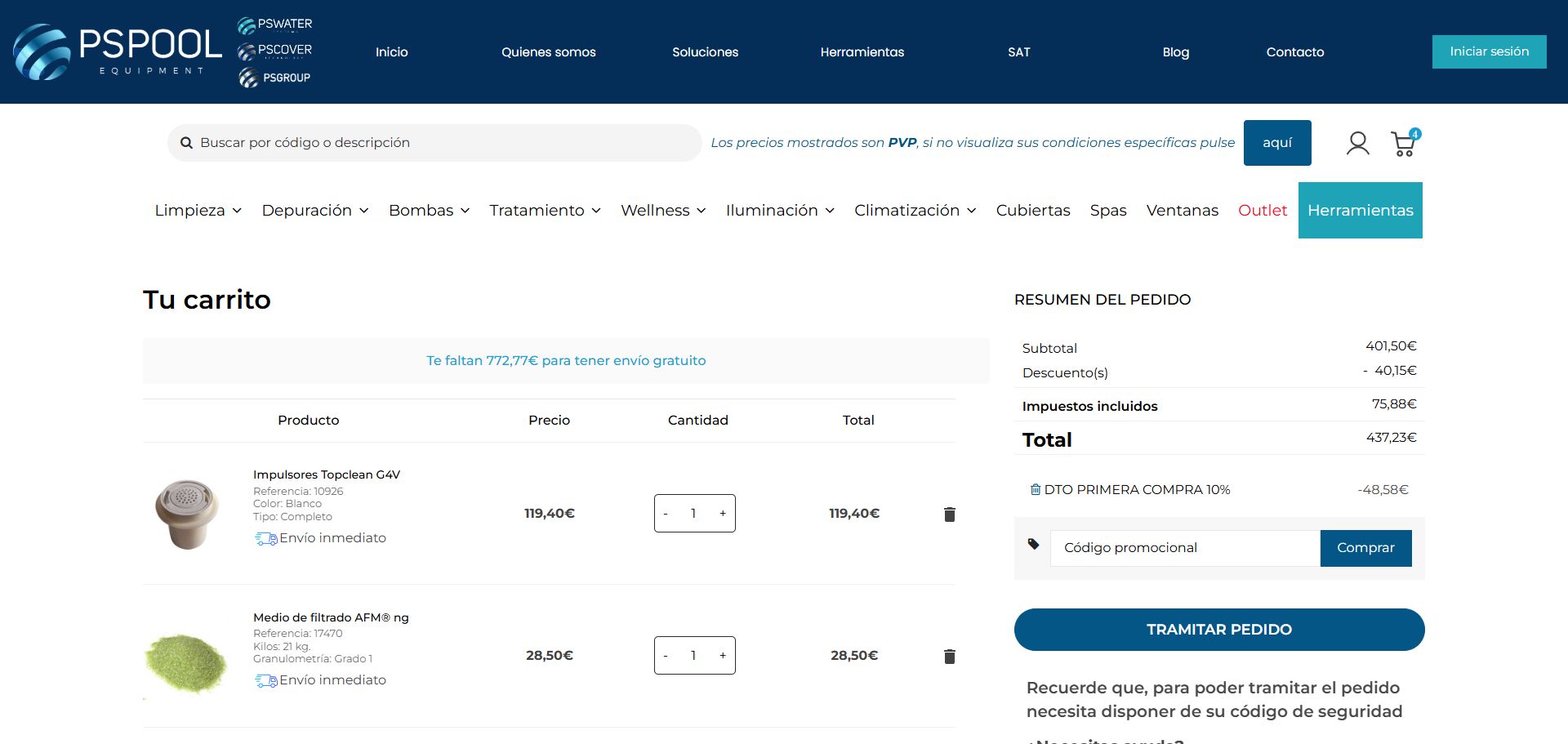Click Envío inmediato truck icon for Medio de filtrado
The height and width of the screenshot is (744, 1568).
[x=266, y=680]
